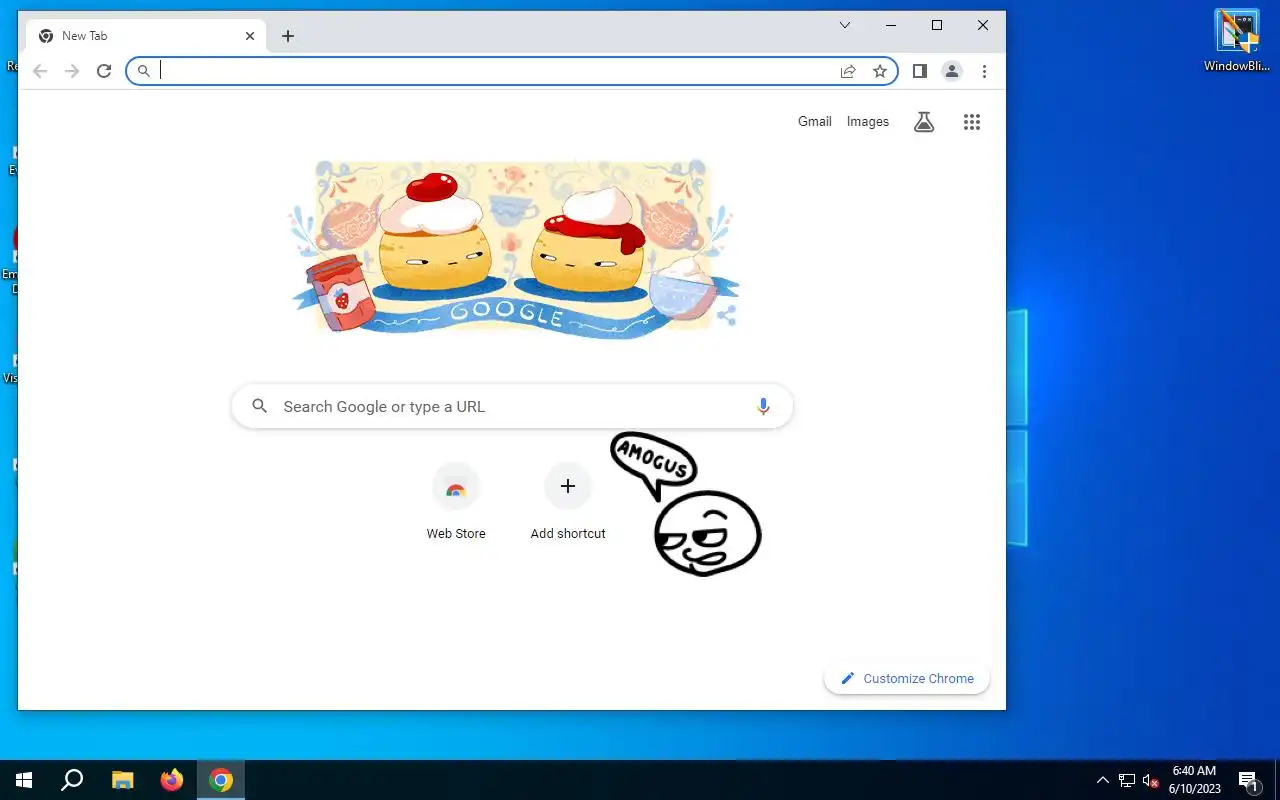Open Search Labs flask icon
Screen dimensions: 1280x800
[x=924, y=122]
